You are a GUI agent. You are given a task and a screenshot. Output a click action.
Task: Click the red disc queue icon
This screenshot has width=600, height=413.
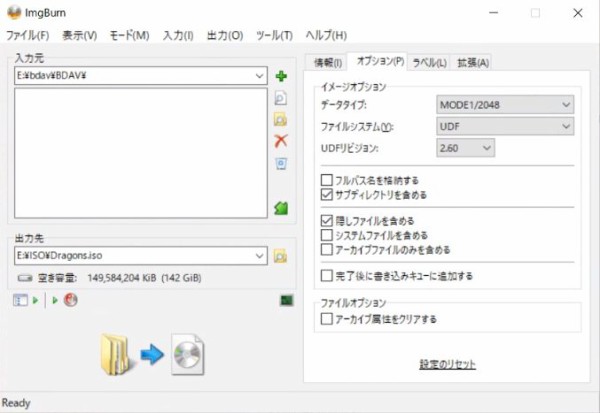70,300
